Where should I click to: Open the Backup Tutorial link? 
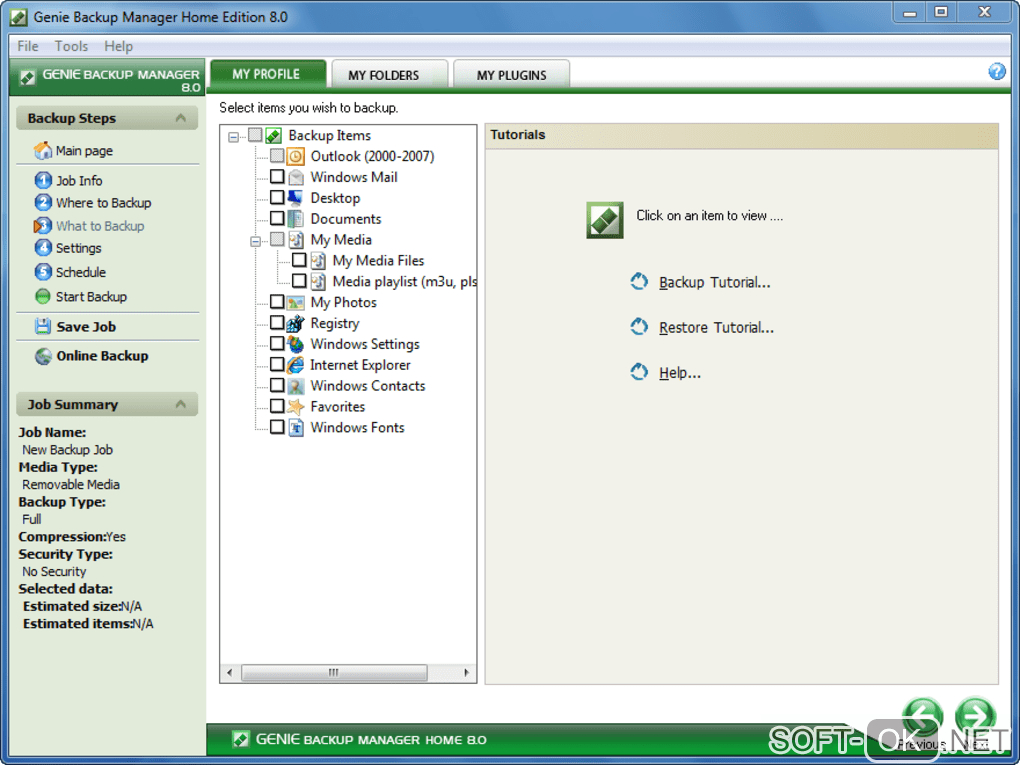click(x=714, y=282)
